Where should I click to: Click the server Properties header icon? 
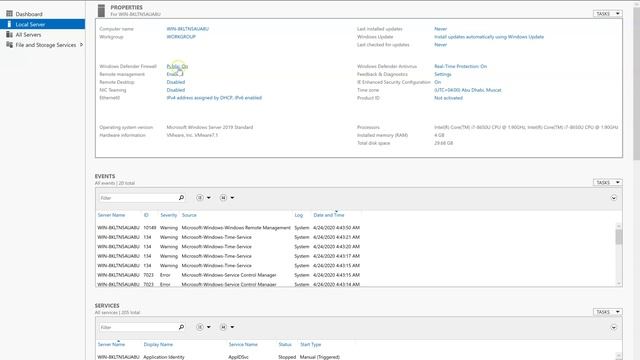point(101,11)
